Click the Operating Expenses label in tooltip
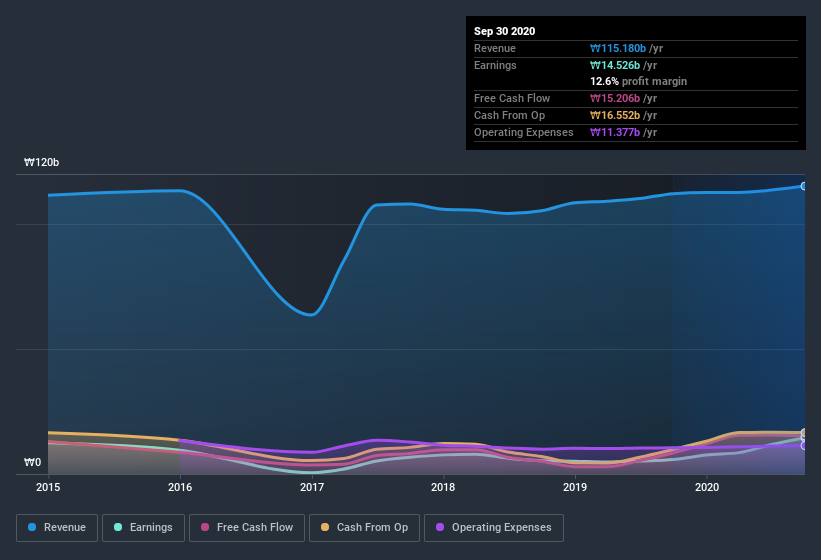This screenshot has width=821, height=560. pos(524,132)
